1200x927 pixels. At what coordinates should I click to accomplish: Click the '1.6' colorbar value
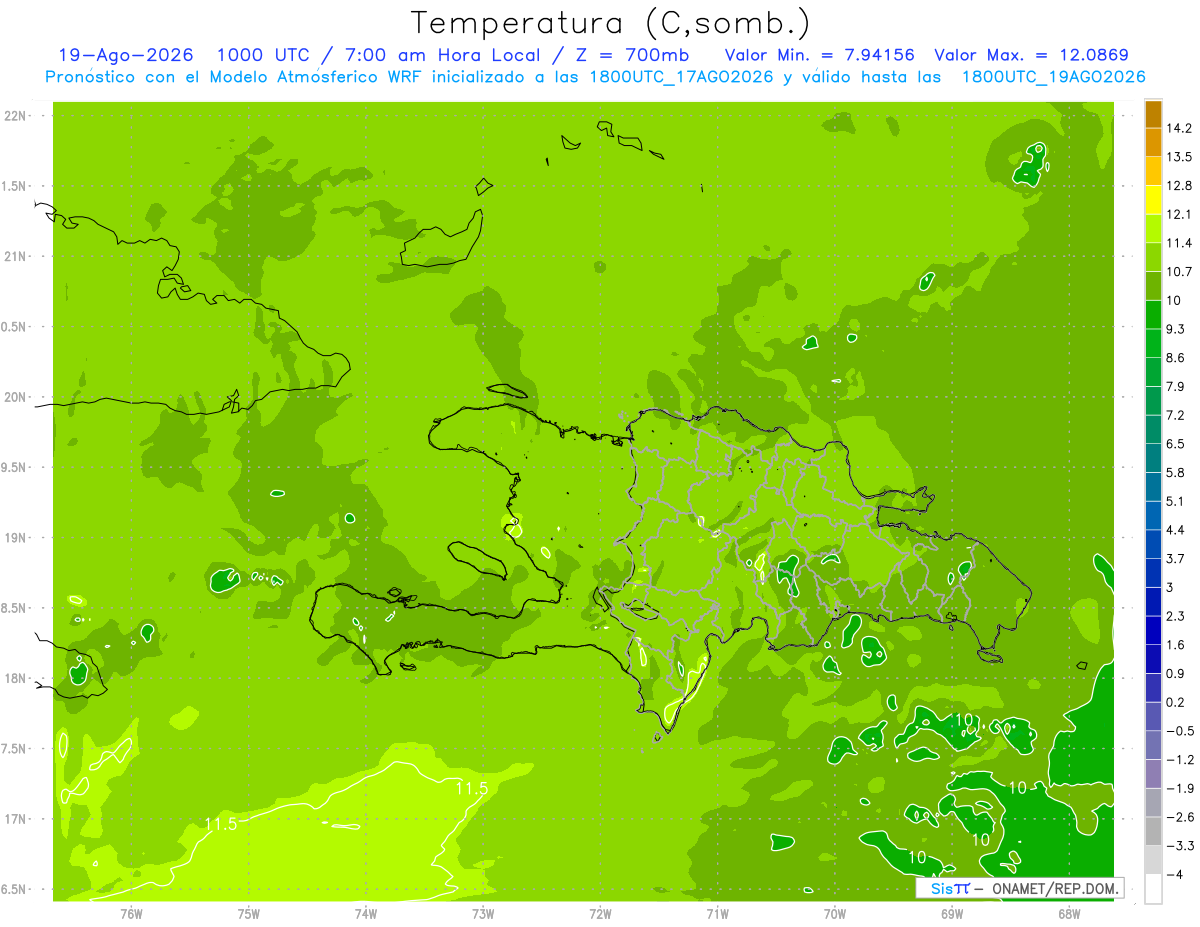point(1176,644)
